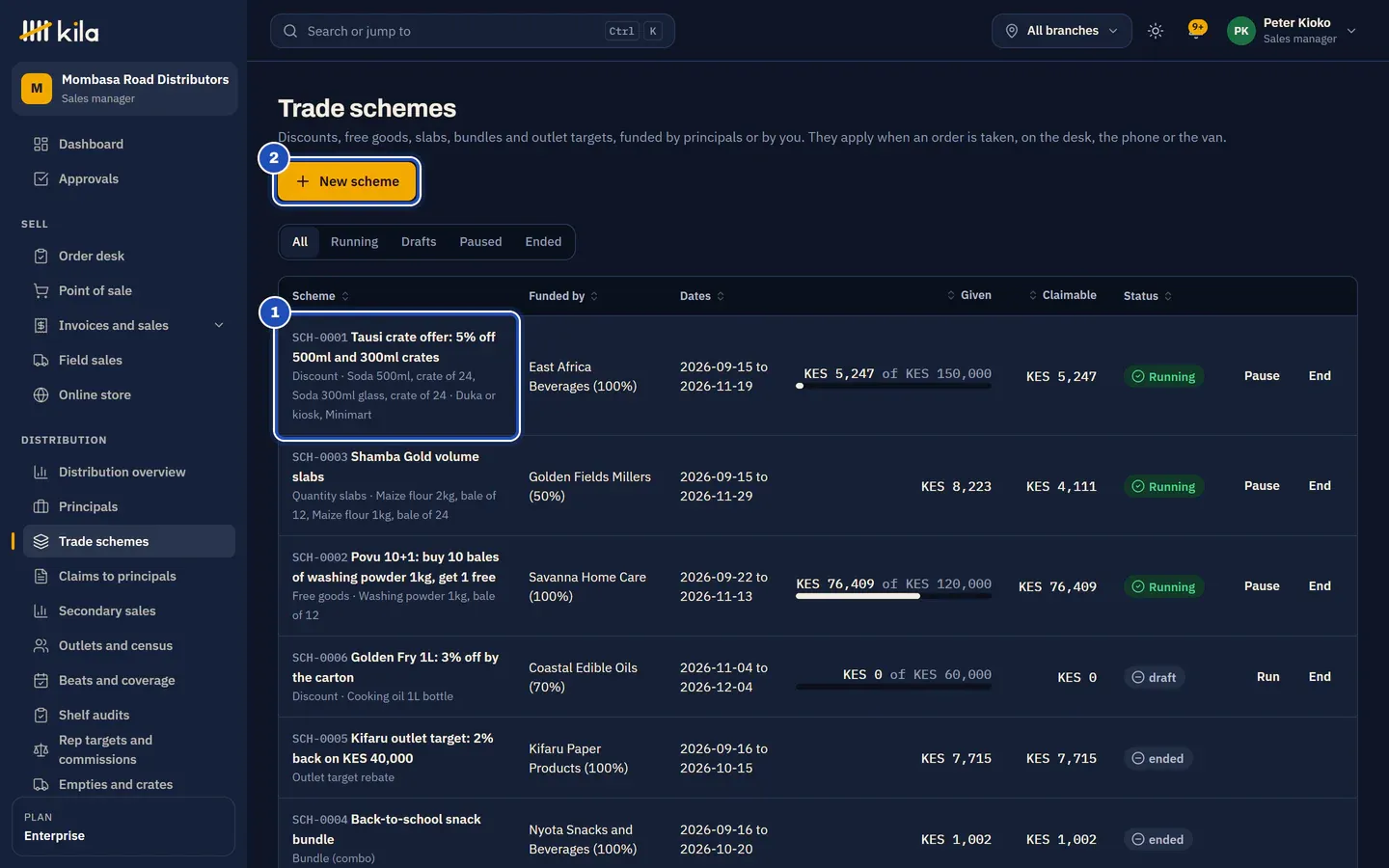Click the Shelf audits clipboard icon
The height and width of the screenshot is (868, 1389).
(41, 715)
